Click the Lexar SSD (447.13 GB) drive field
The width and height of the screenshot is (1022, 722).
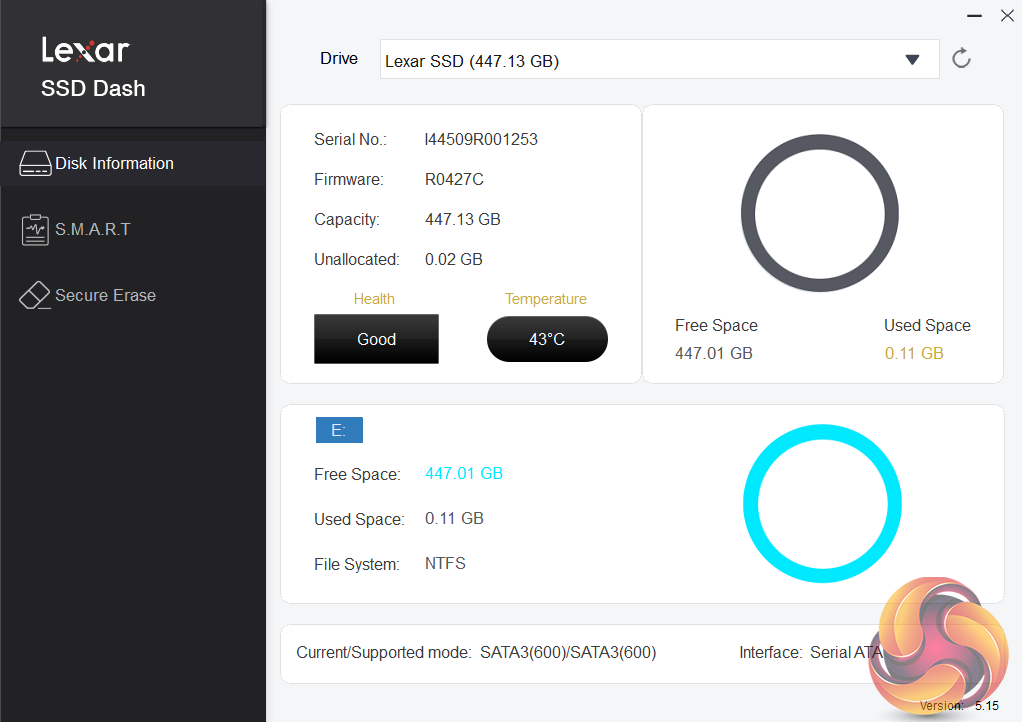pyautogui.click(x=660, y=59)
